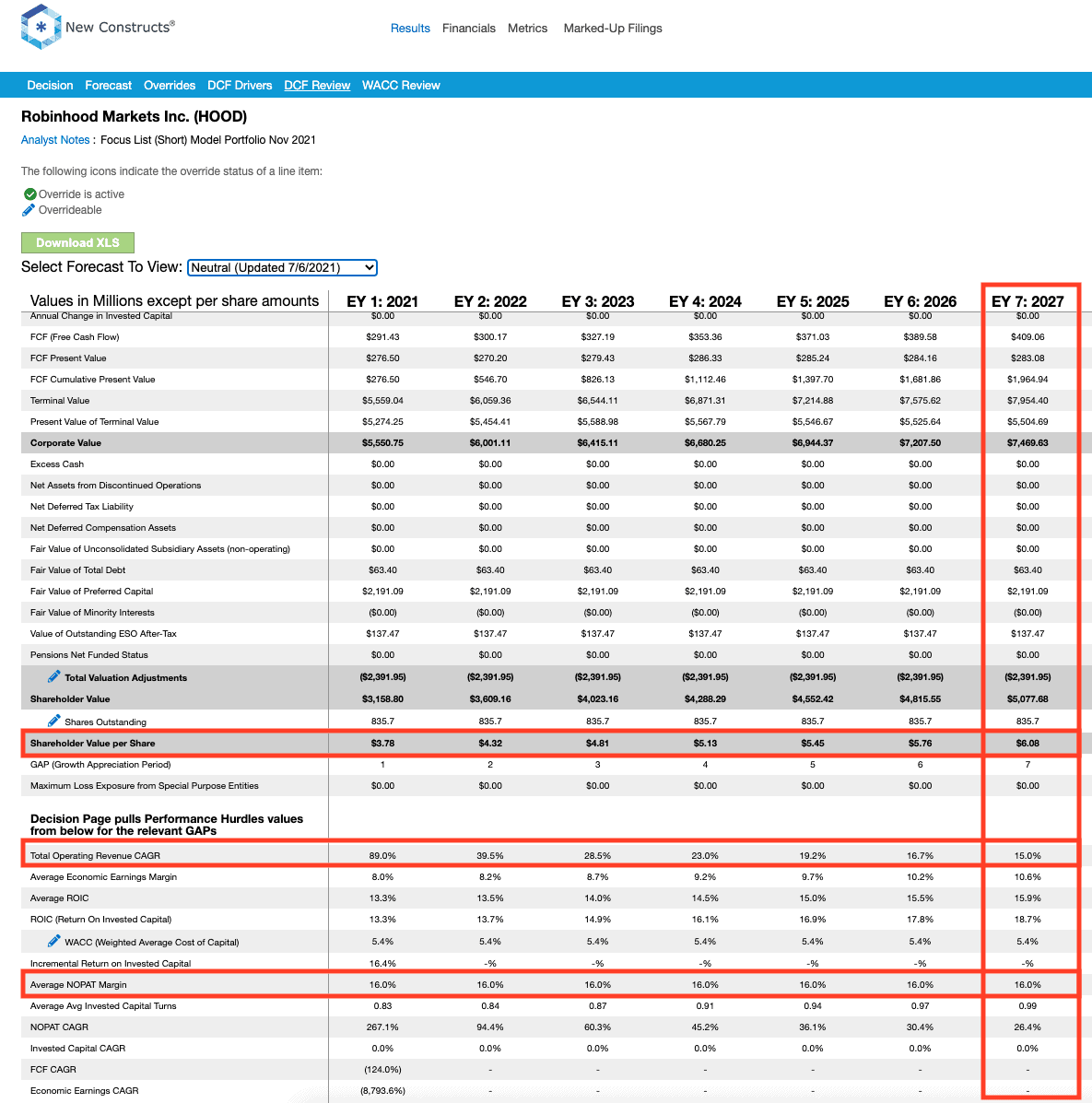
Task: Click the $409.06 free cash flow value
Action: click(1027, 337)
